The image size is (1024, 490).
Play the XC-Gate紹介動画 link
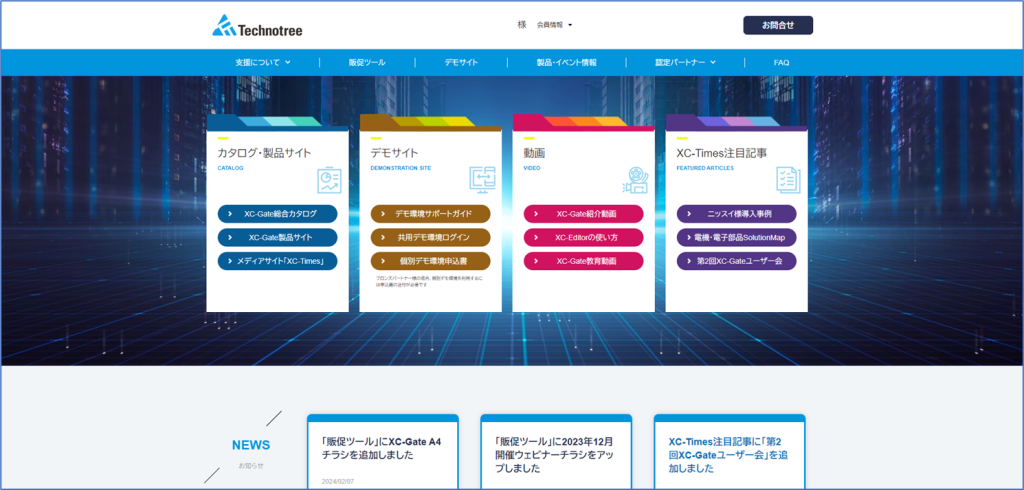pos(583,214)
